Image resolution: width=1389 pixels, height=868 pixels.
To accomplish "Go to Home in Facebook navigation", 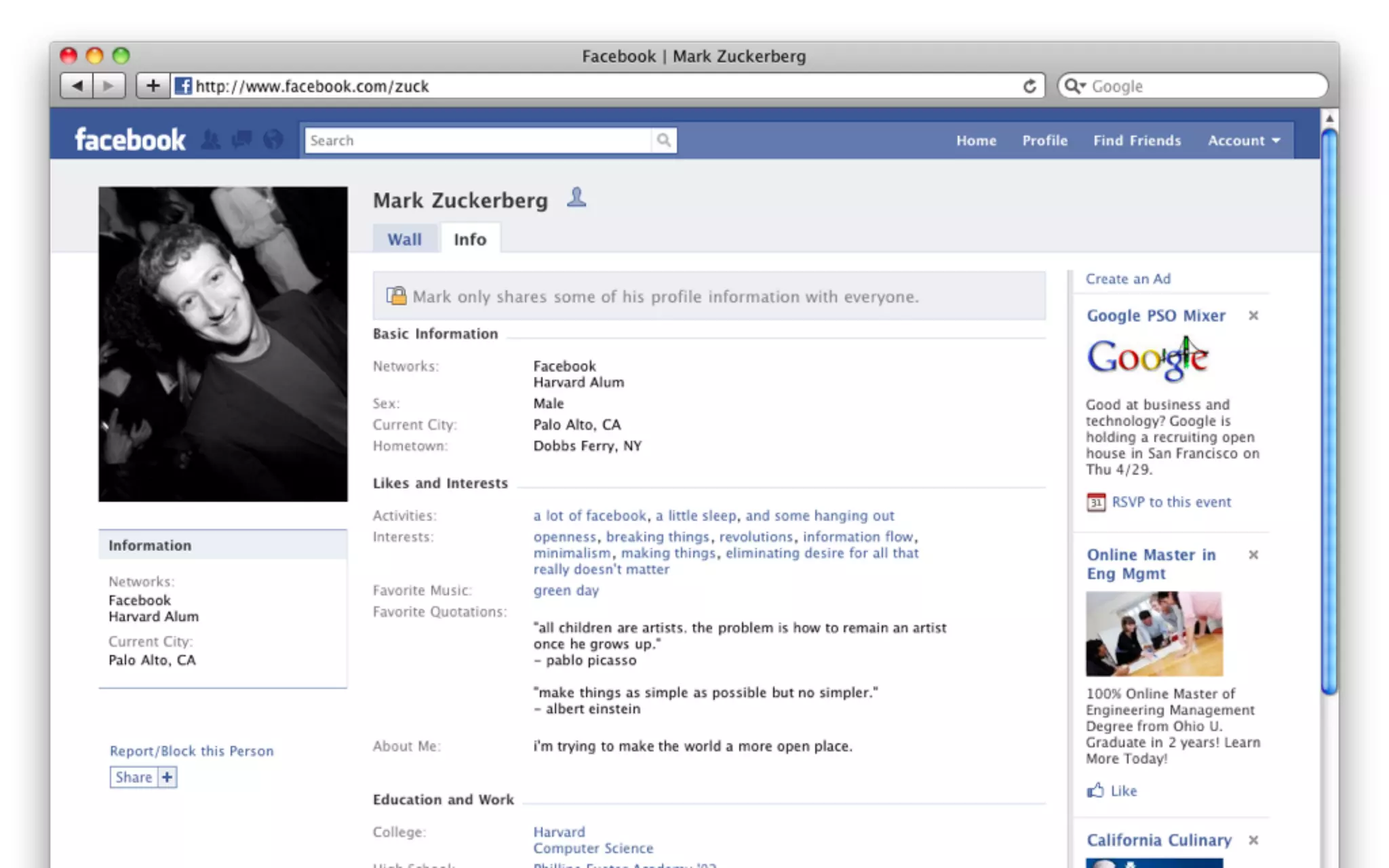I will (976, 140).
